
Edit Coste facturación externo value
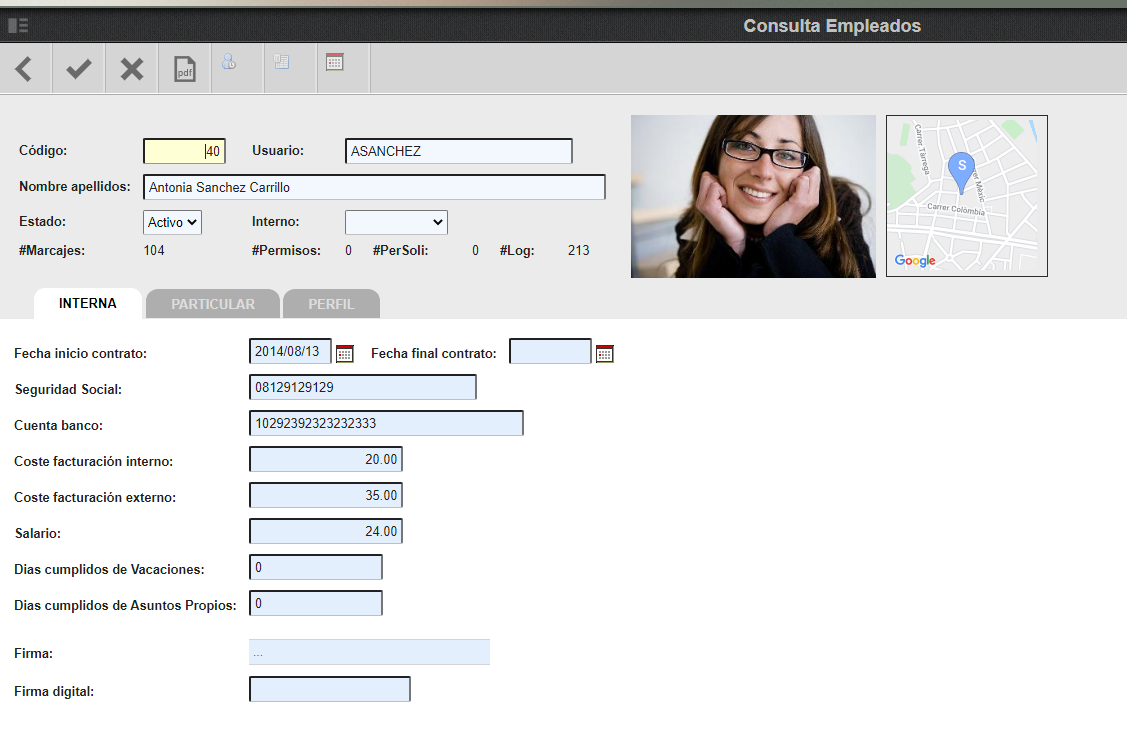[x=326, y=495]
